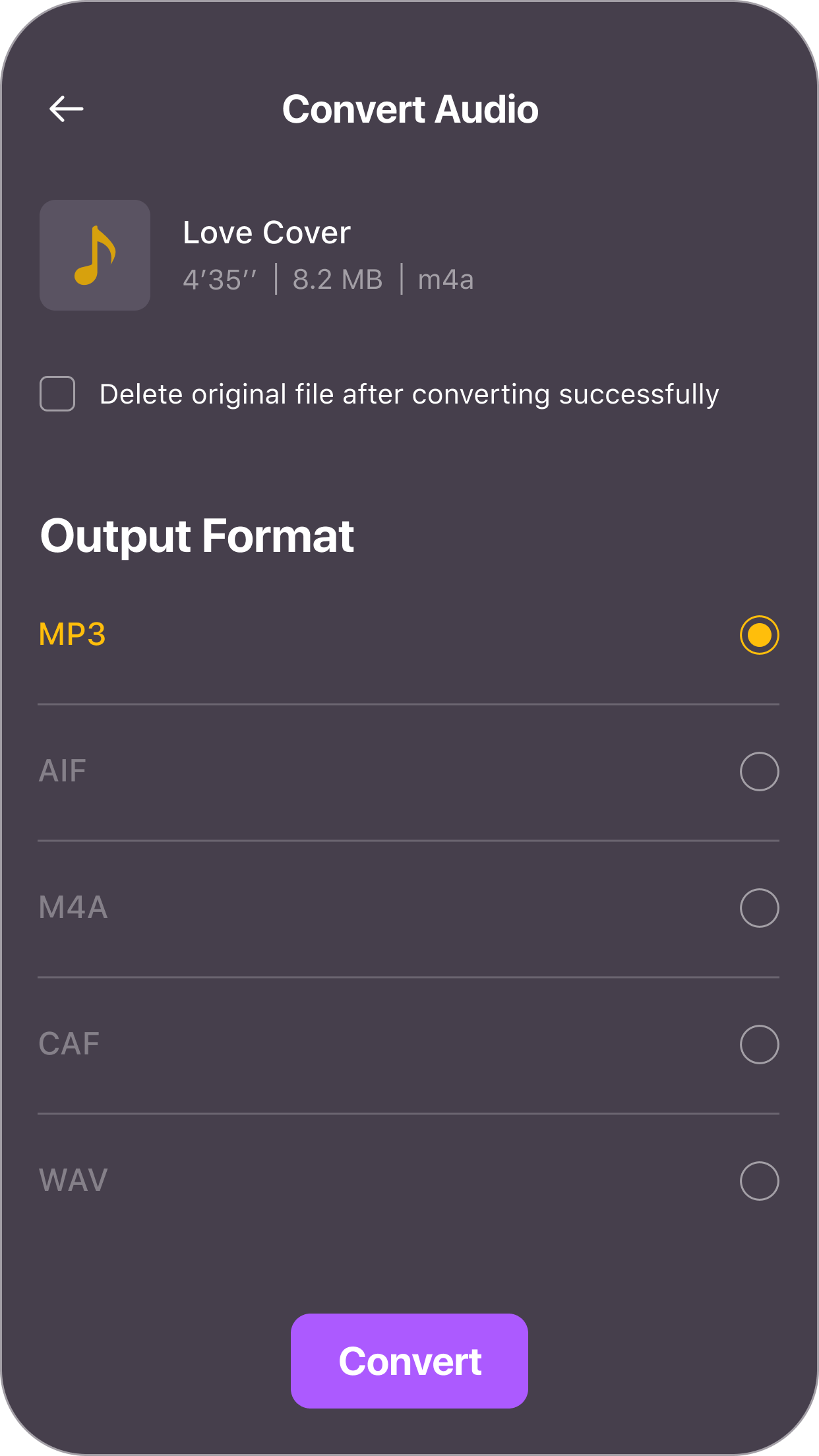Pick CAF as the conversion format
This screenshot has height=1456, width=819.
[758, 1043]
